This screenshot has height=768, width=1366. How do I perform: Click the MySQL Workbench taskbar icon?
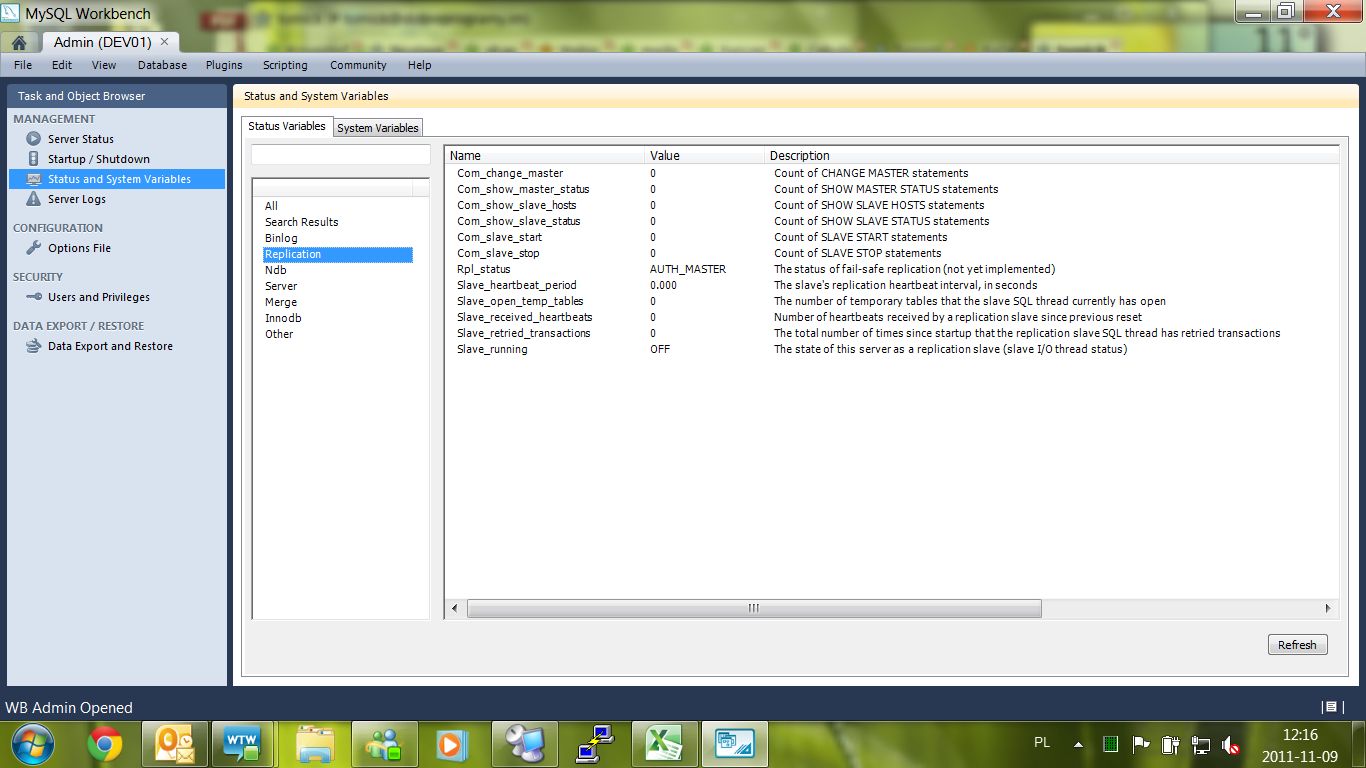pos(734,744)
